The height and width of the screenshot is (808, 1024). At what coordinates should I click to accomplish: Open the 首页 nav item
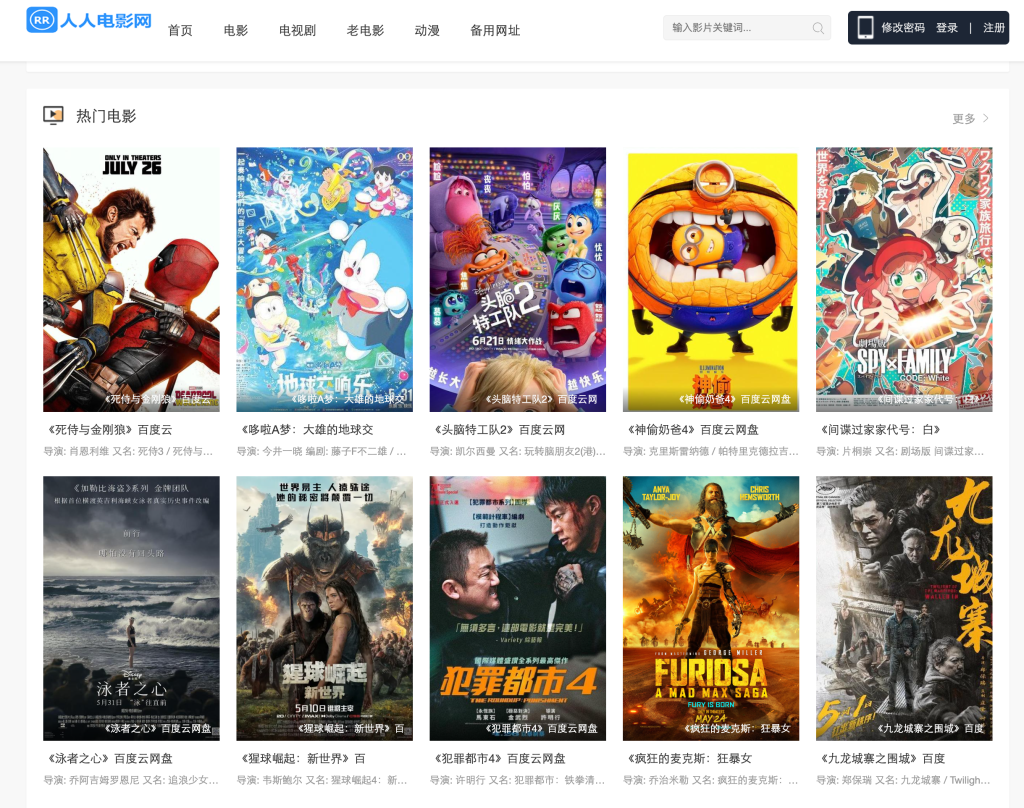pos(180,31)
